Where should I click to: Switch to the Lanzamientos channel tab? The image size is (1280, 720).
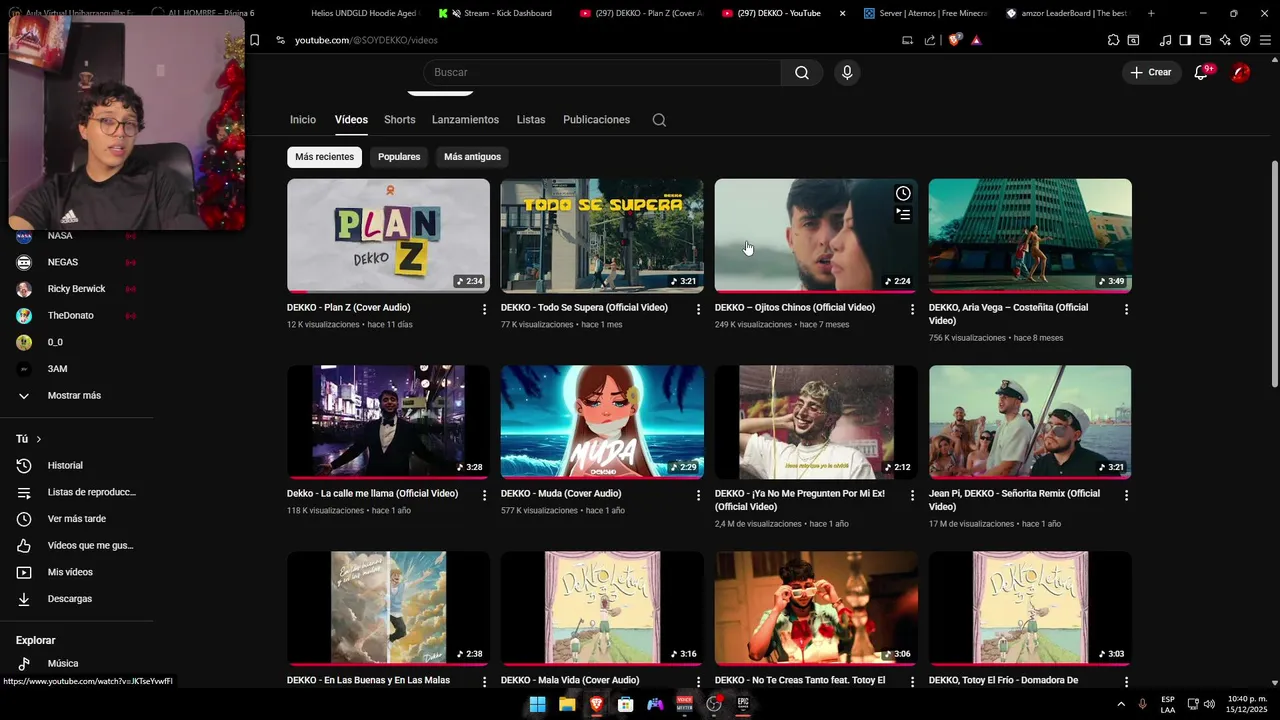pyautogui.click(x=465, y=120)
